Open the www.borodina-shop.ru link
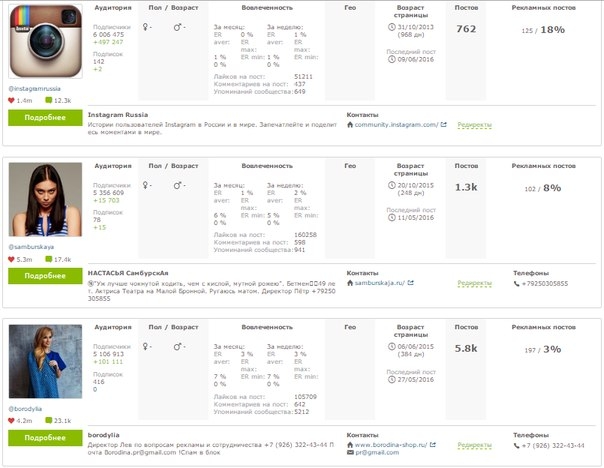Viewport: 604px width, 468px height. (x=391, y=445)
